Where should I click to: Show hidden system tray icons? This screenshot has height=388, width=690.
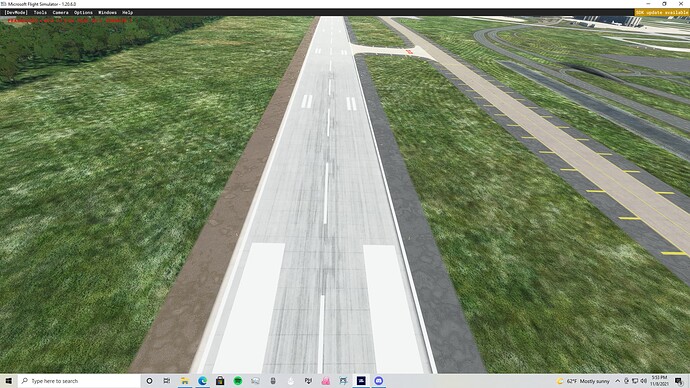(617, 381)
